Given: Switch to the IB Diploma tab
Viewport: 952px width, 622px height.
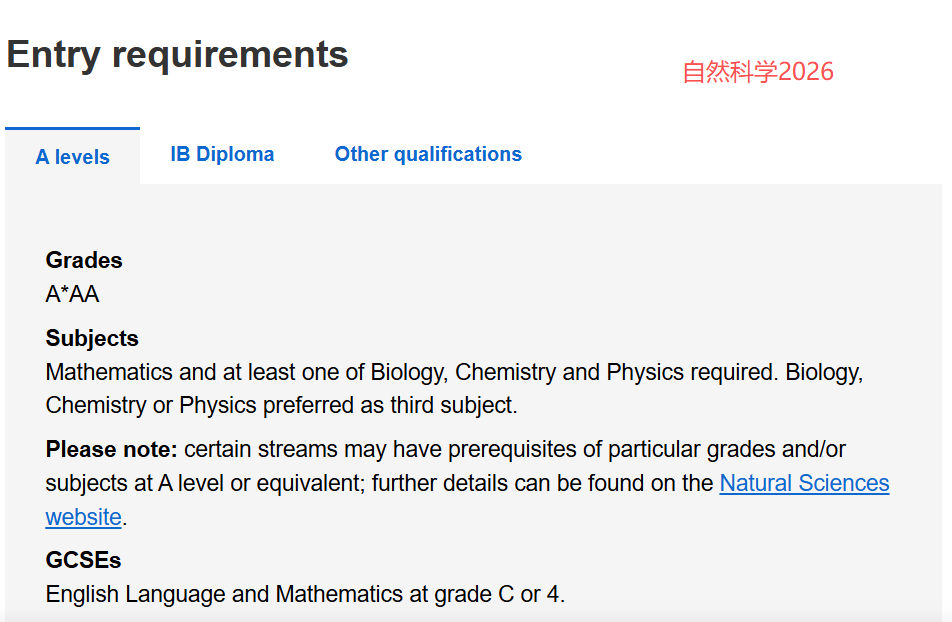Looking at the screenshot, I should tap(222, 154).
